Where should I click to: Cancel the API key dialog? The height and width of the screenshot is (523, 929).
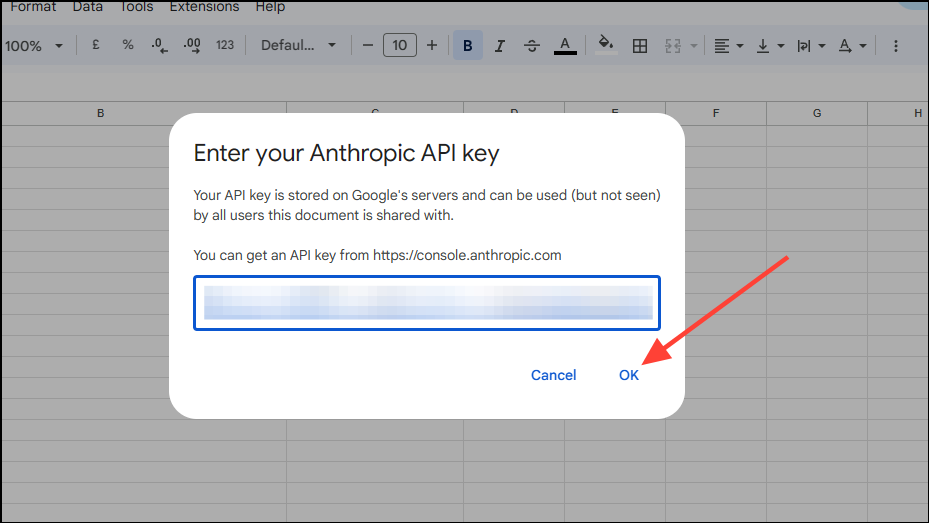[x=553, y=375]
